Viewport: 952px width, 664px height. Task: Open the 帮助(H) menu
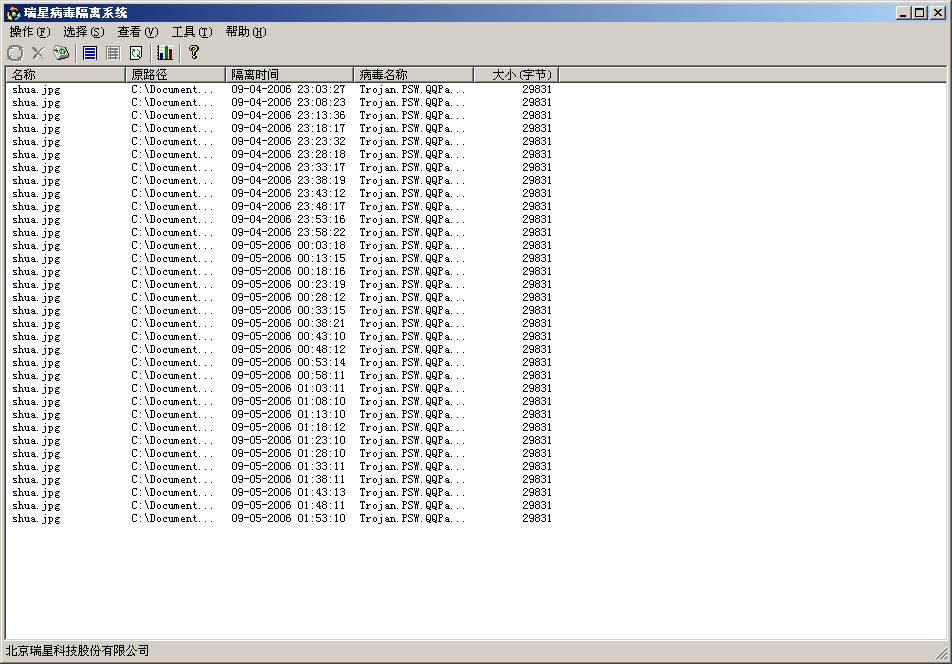246,32
